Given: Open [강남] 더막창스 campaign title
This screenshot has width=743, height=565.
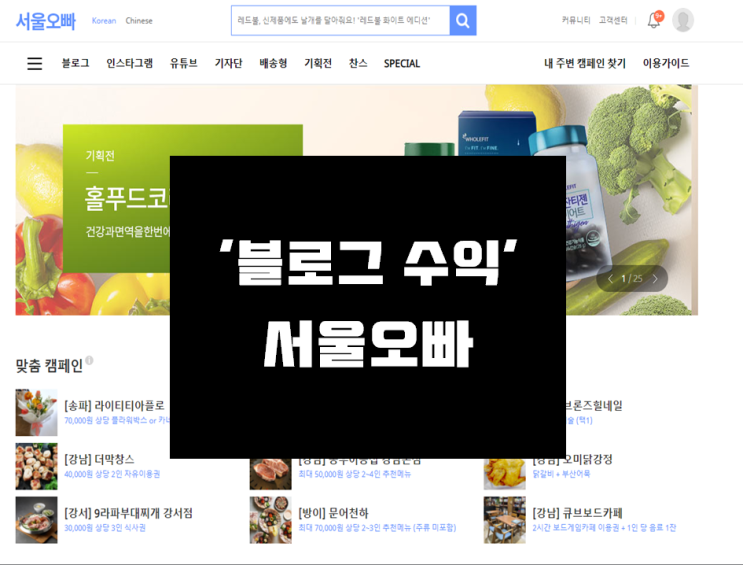Looking at the screenshot, I should (99, 459).
